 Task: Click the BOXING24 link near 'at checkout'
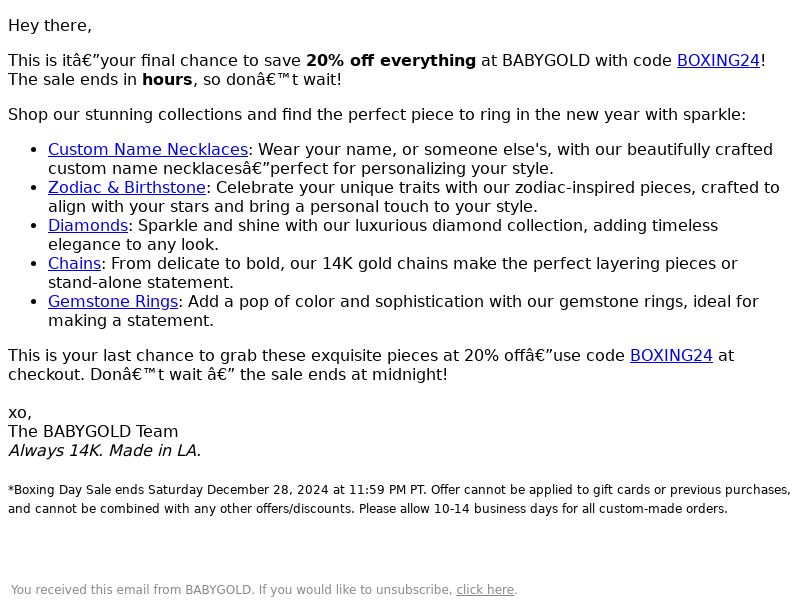point(671,356)
